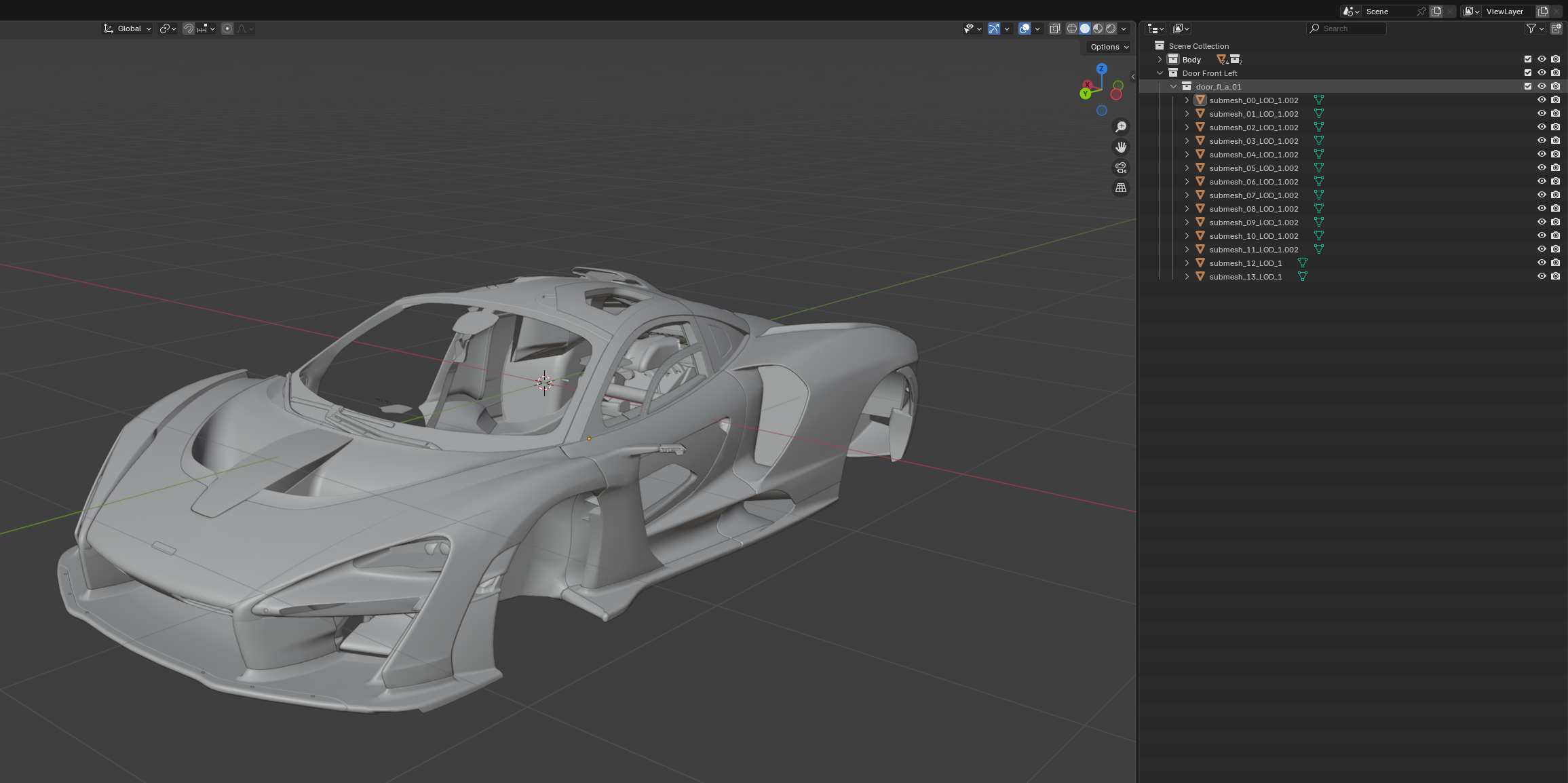This screenshot has height=783, width=1568.
Task: Enable proportional editing toggle
Action: (x=227, y=28)
